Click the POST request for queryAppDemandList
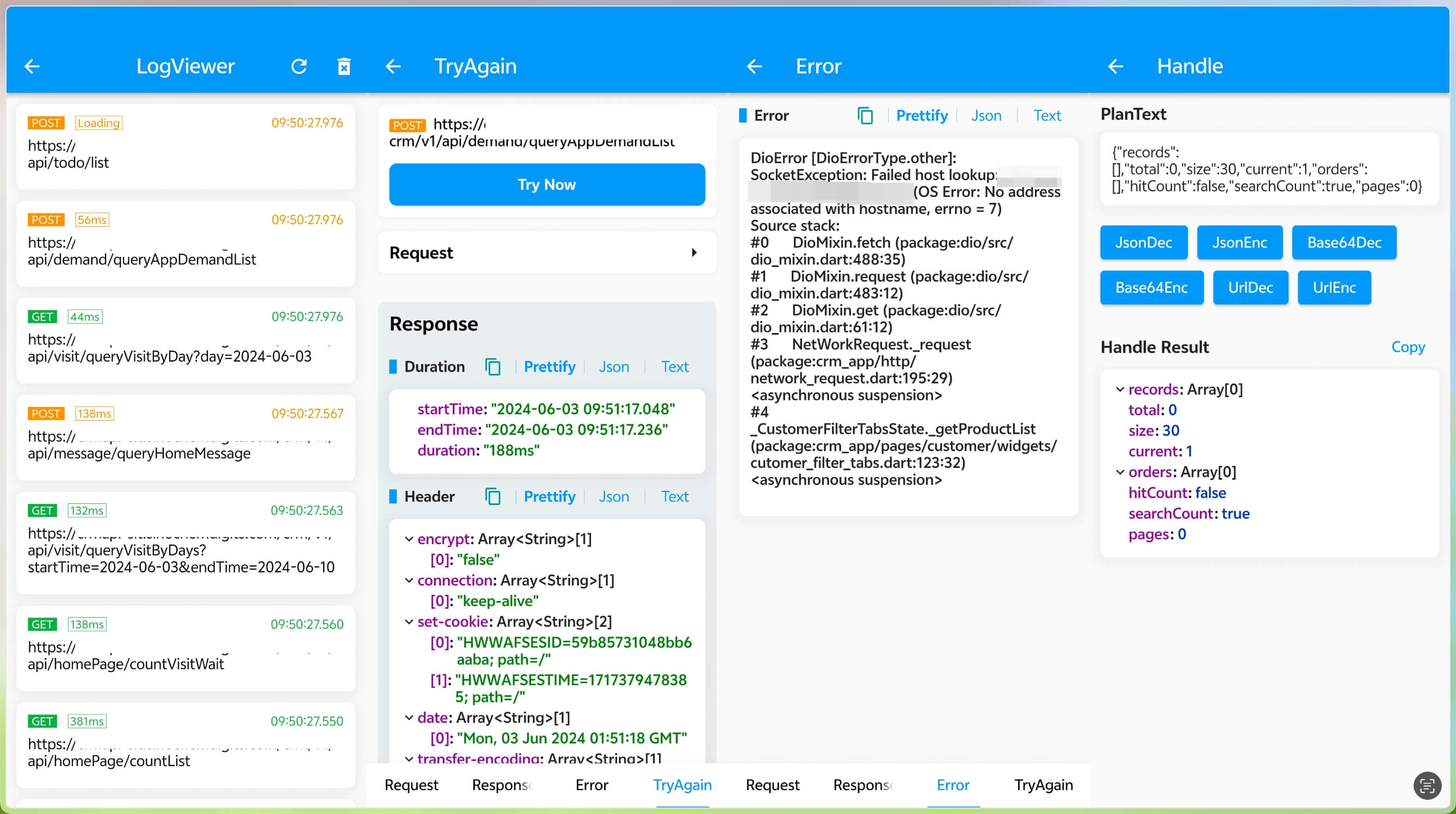1456x814 pixels. [x=186, y=240]
